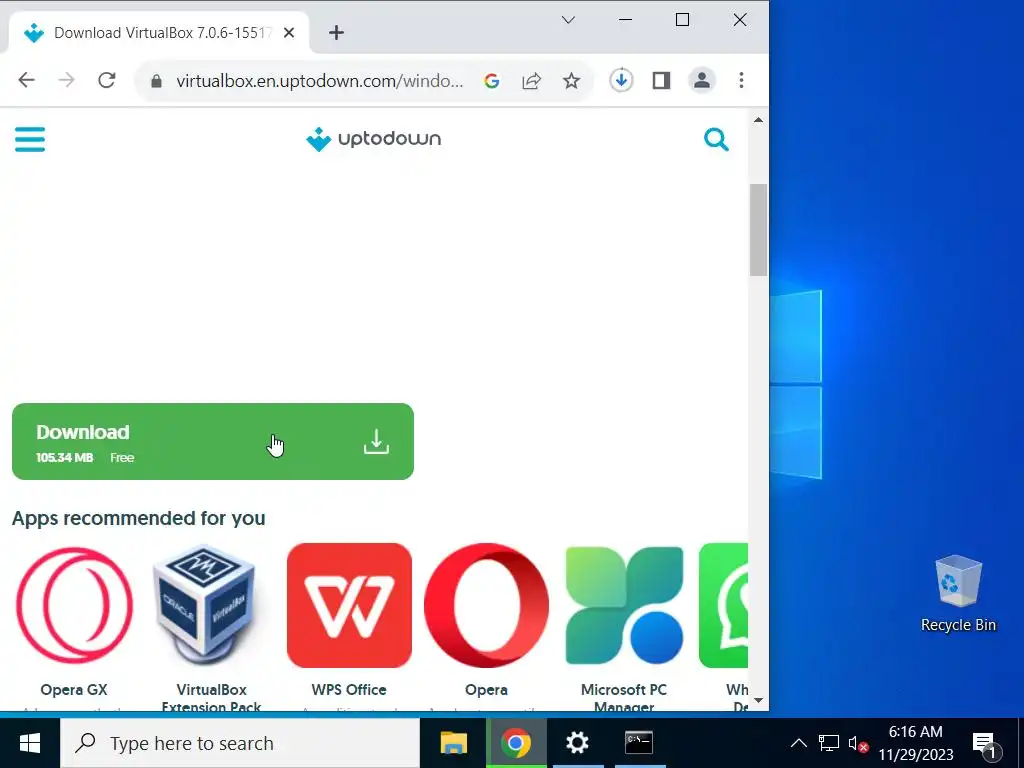Click the scrollbar up arrow

point(758,120)
